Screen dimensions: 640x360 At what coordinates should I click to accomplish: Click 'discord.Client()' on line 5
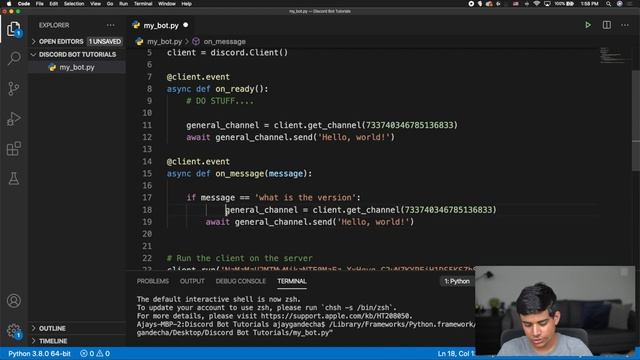click(249, 53)
